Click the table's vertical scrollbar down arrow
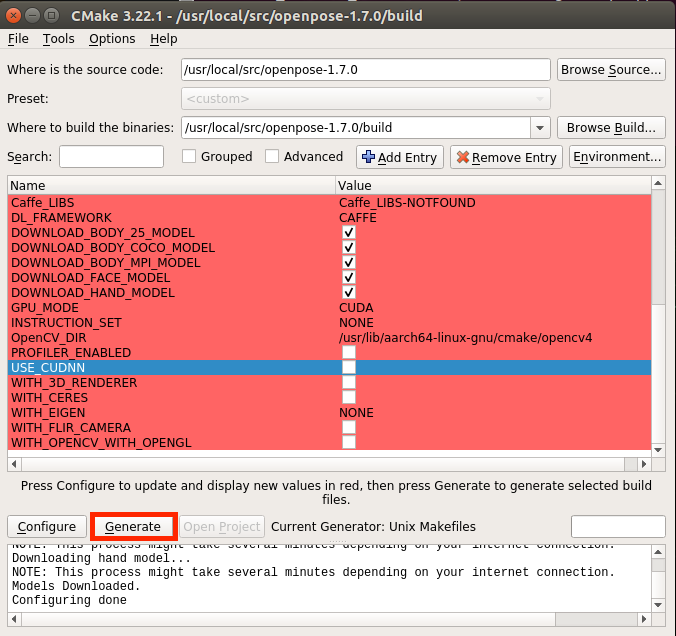 pos(658,450)
